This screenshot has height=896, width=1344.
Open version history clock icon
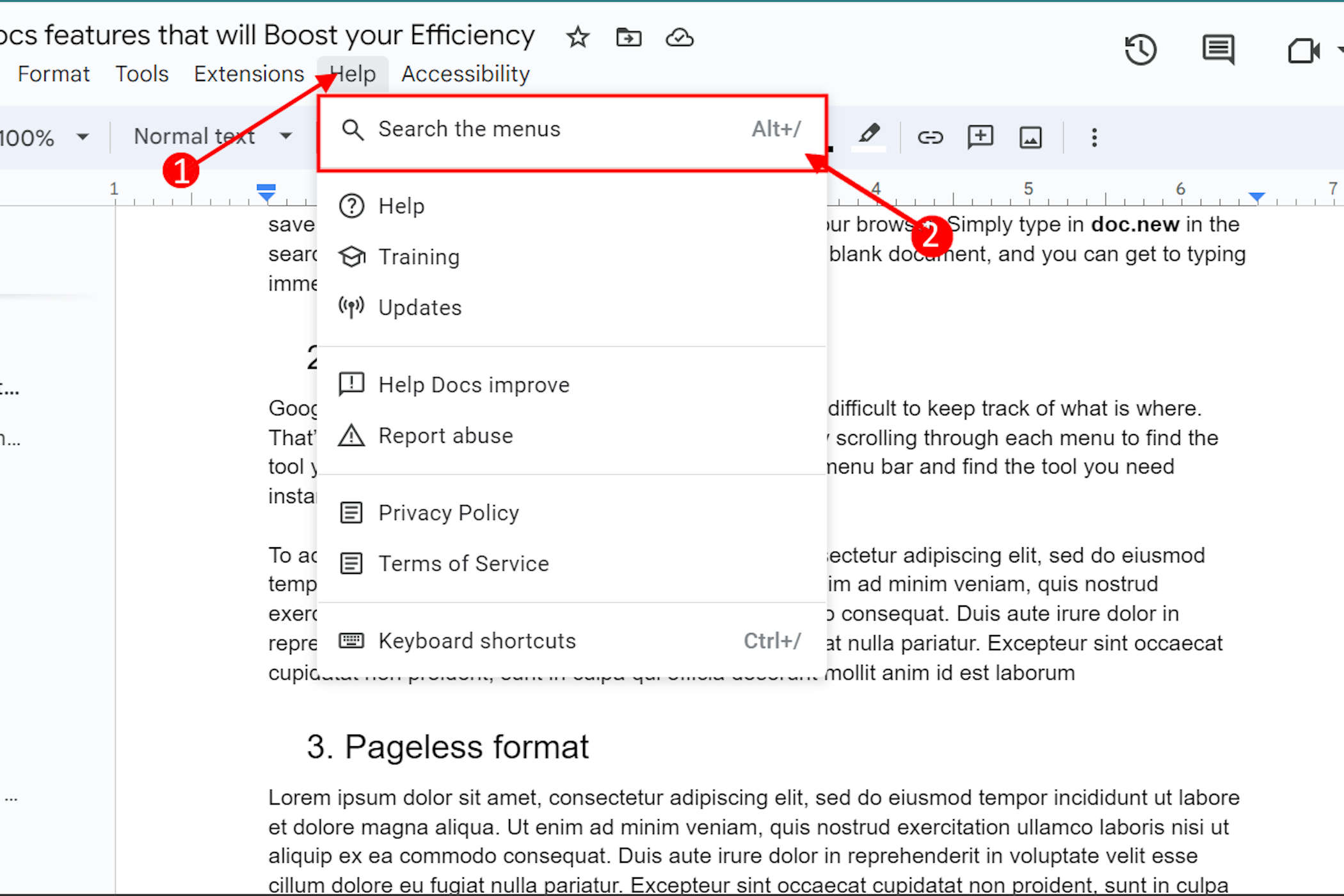point(1140,50)
